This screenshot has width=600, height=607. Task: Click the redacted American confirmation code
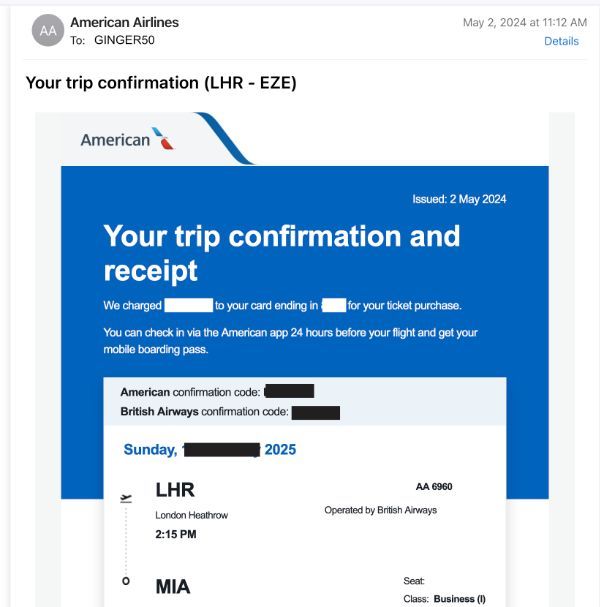289,391
